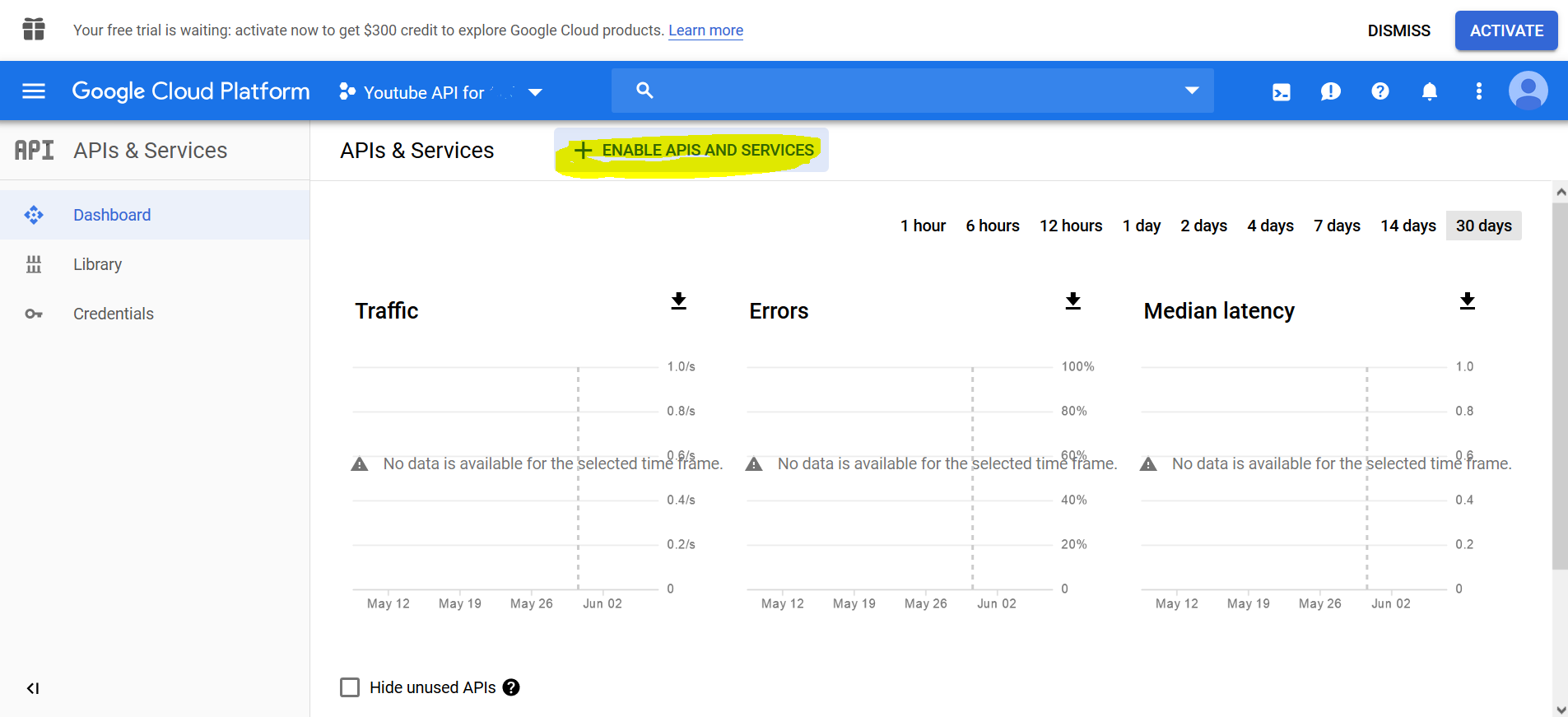Open the notifications bell
The width and height of the screenshot is (1568, 717).
[1430, 91]
